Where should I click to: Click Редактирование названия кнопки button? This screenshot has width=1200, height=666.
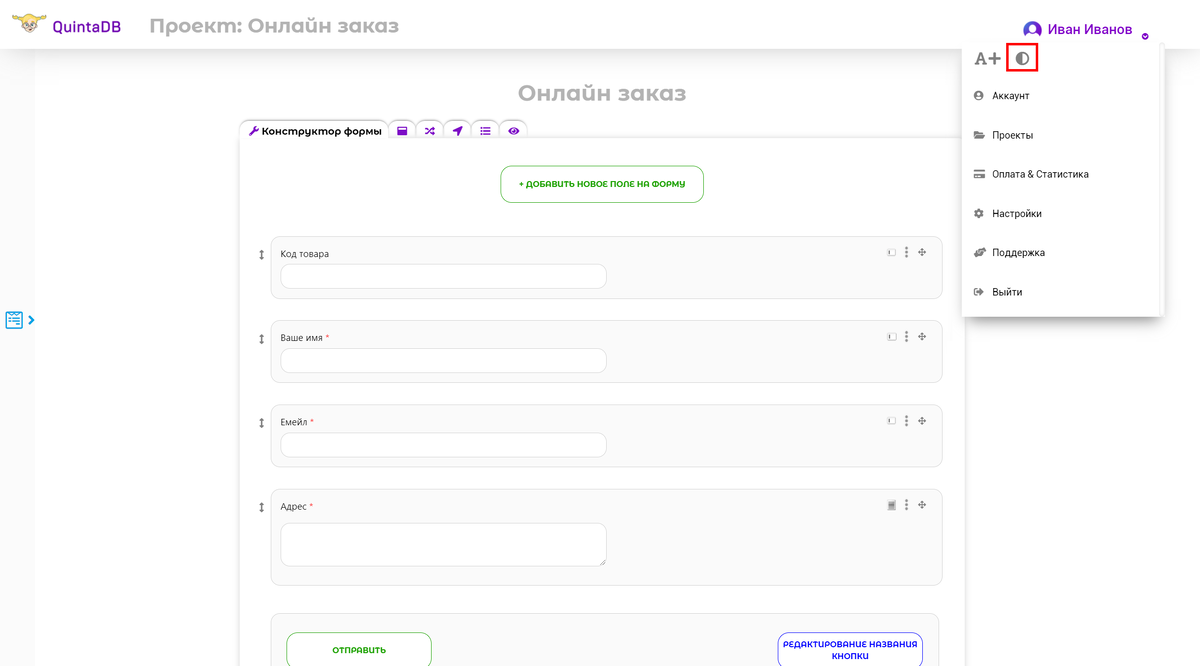pos(850,650)
